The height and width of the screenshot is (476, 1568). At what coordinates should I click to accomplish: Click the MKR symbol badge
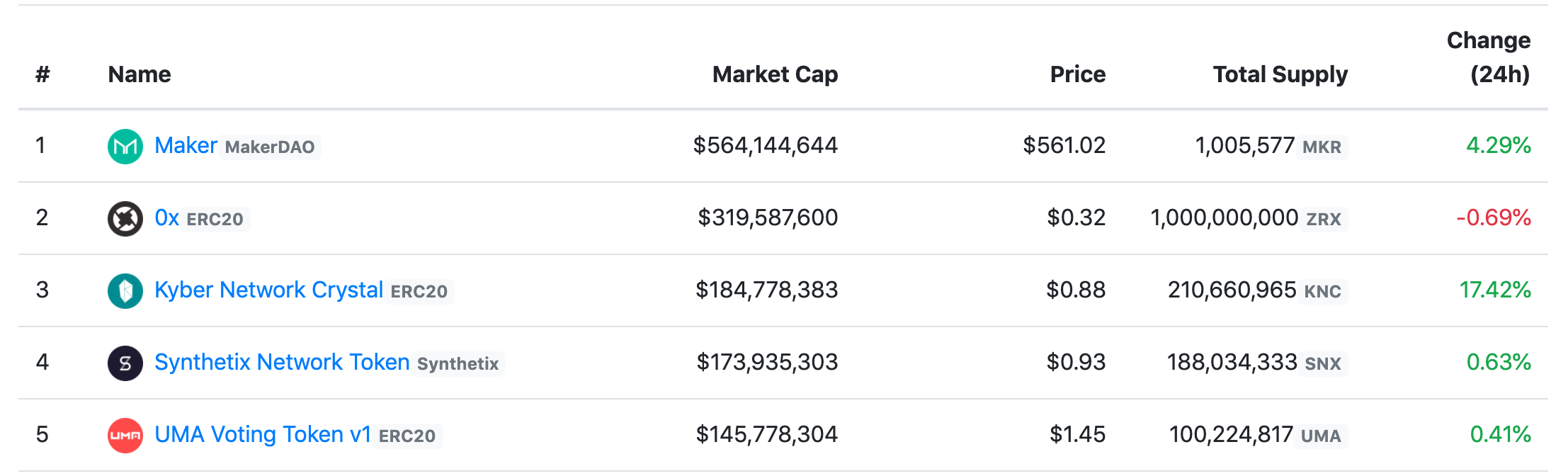click(1322, 147)
